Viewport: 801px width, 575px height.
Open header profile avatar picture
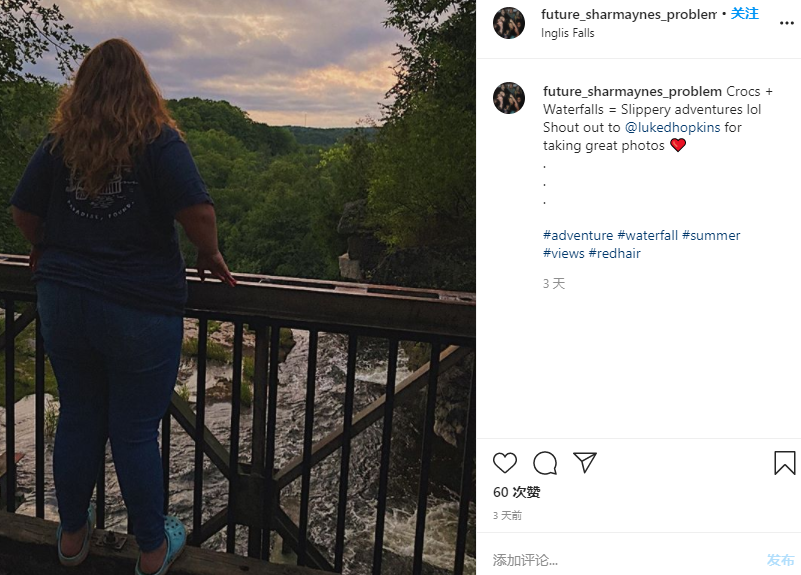click(x=509, y=23)
